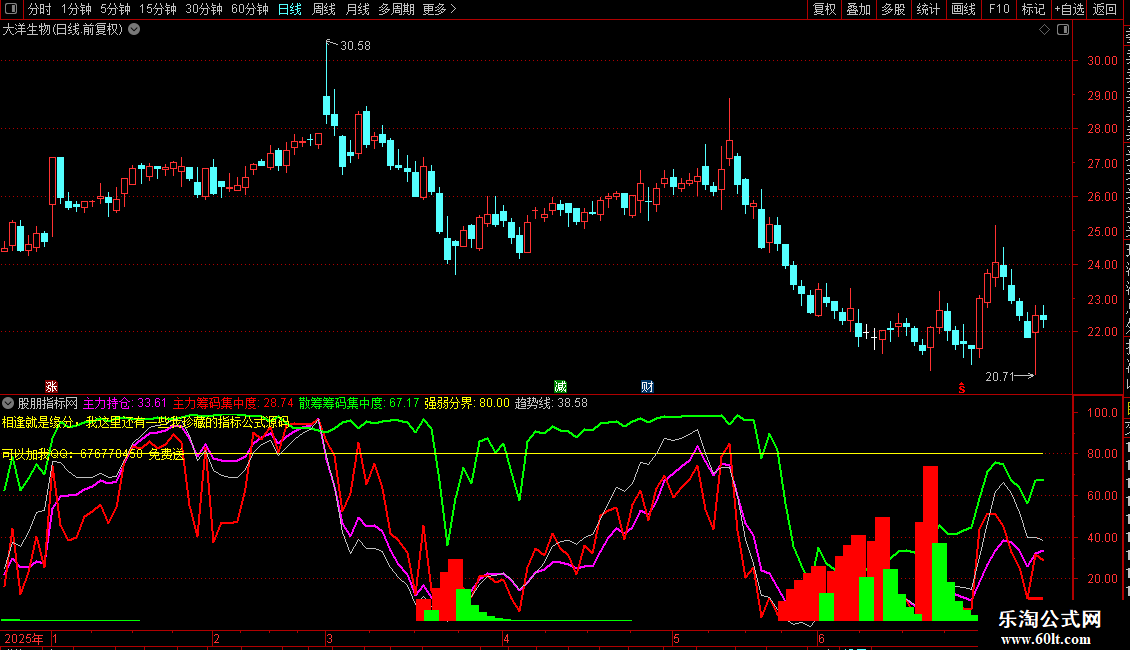The height and width of the screenshot is (650, 1130).
Task: Click the 大洋生物(日线.前复权) chart title
Action: 63,30
